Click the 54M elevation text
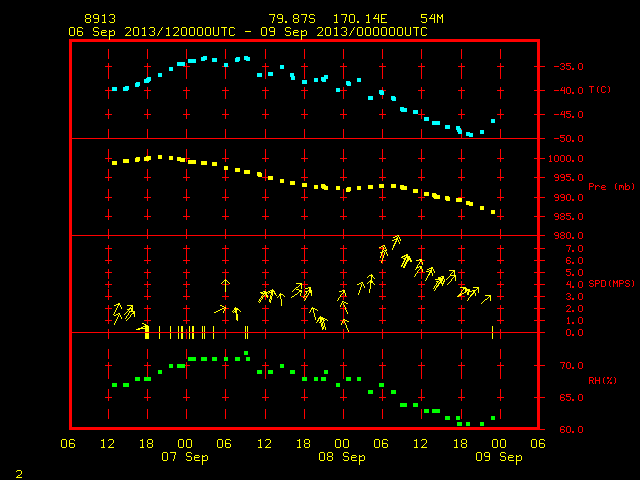 click(x=432, y=19)
